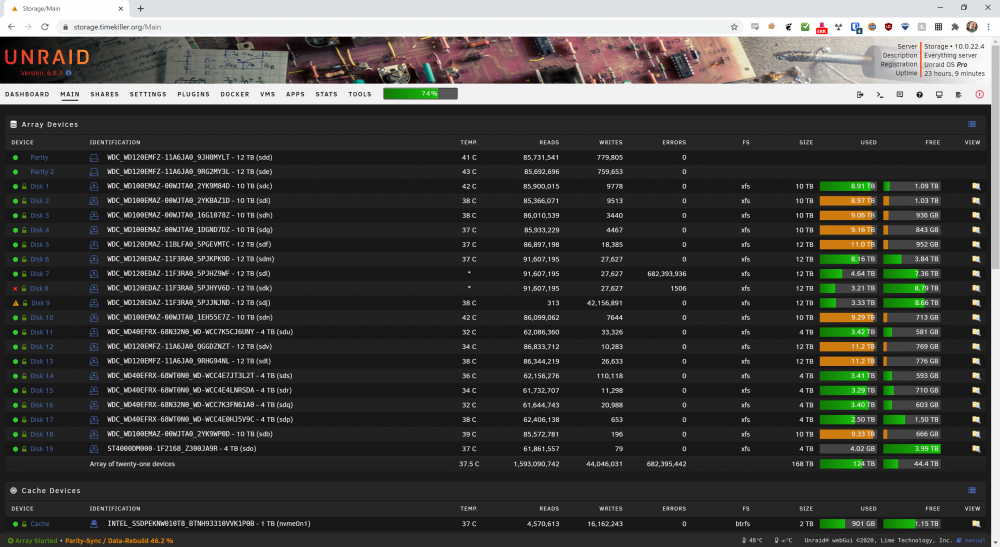The height and width of the screenshot is (547, 1000).
Task: Browse Disk 19 via its view folder icon
Action: pos(976,449)
